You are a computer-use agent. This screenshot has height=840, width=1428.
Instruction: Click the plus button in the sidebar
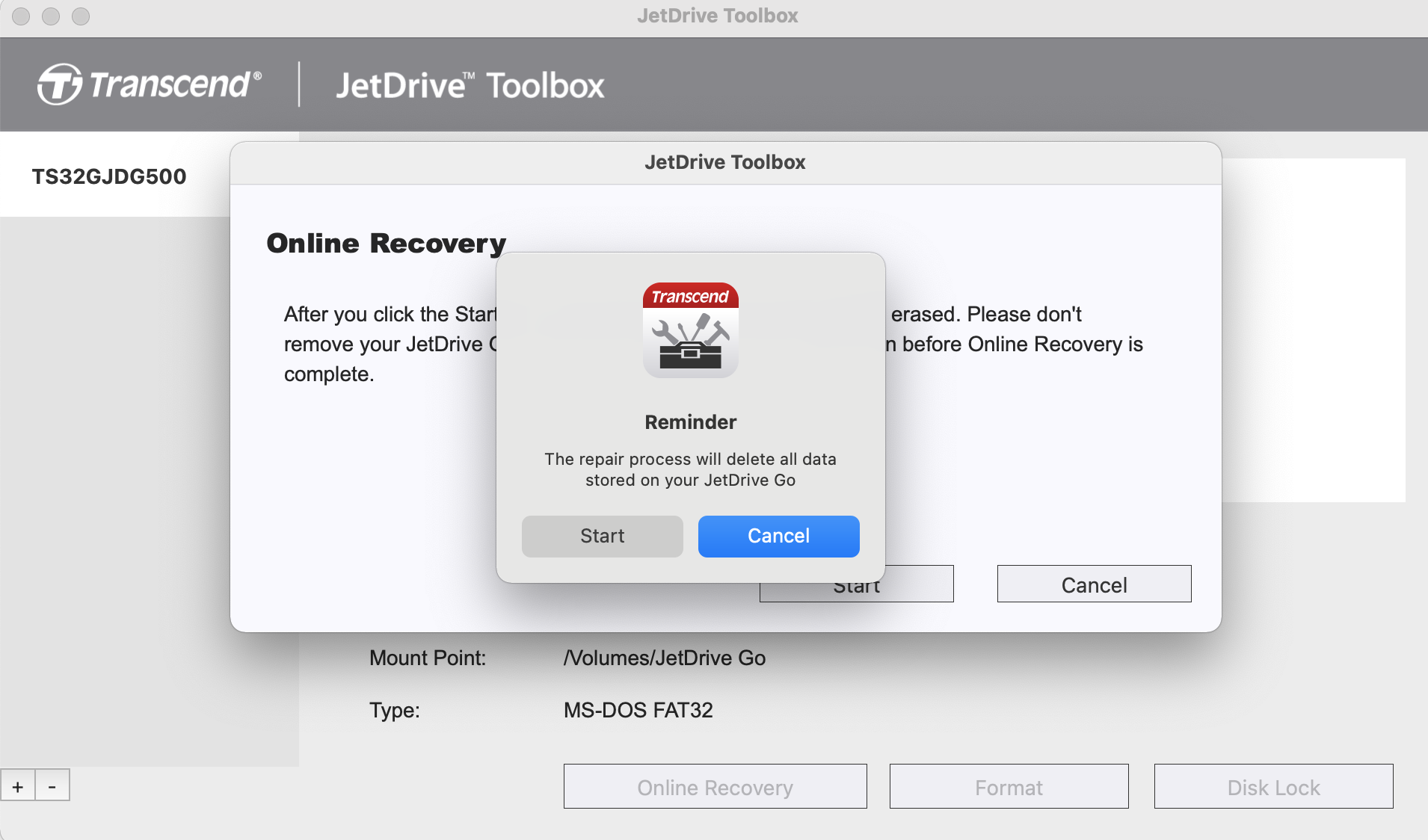tap(18, 786)
